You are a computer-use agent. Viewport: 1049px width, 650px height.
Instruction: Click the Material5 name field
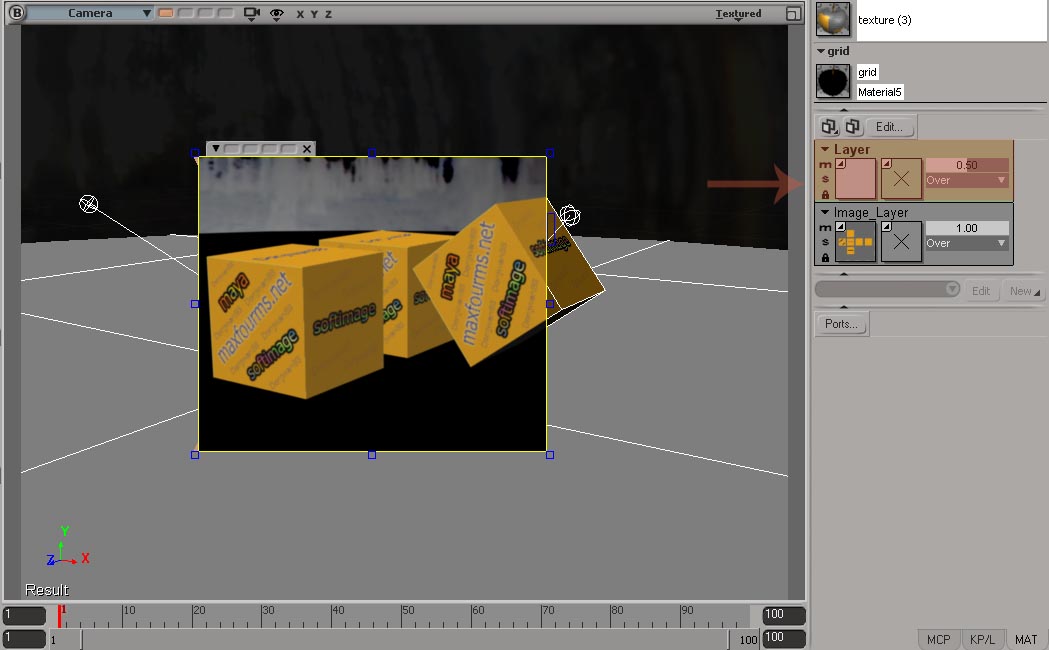(x=880, y=92)
